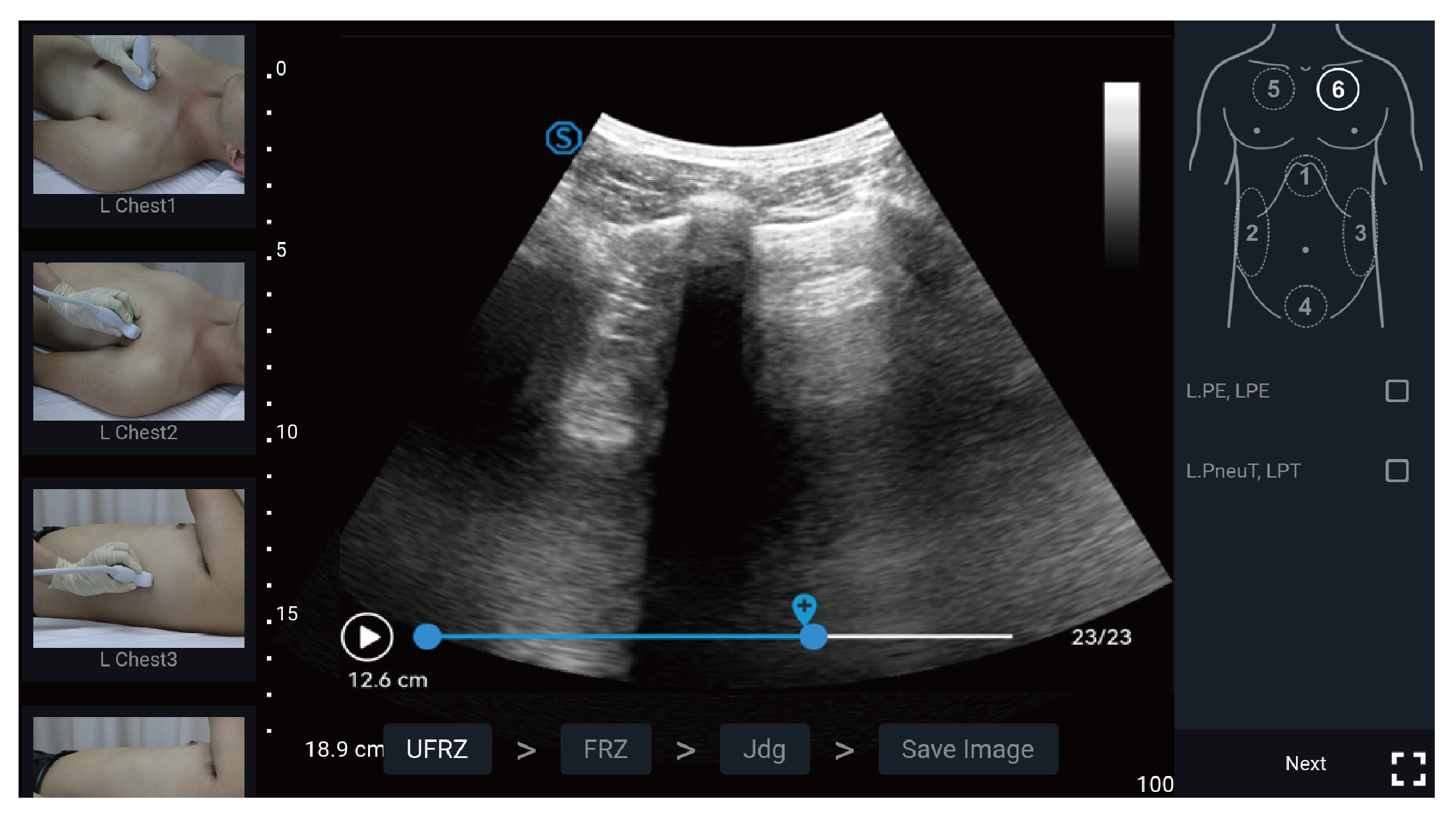Viewport: 1456px width, 831px height.
Task: Click the arrow between FRZ and Jdg
Action: click(685, 750)
